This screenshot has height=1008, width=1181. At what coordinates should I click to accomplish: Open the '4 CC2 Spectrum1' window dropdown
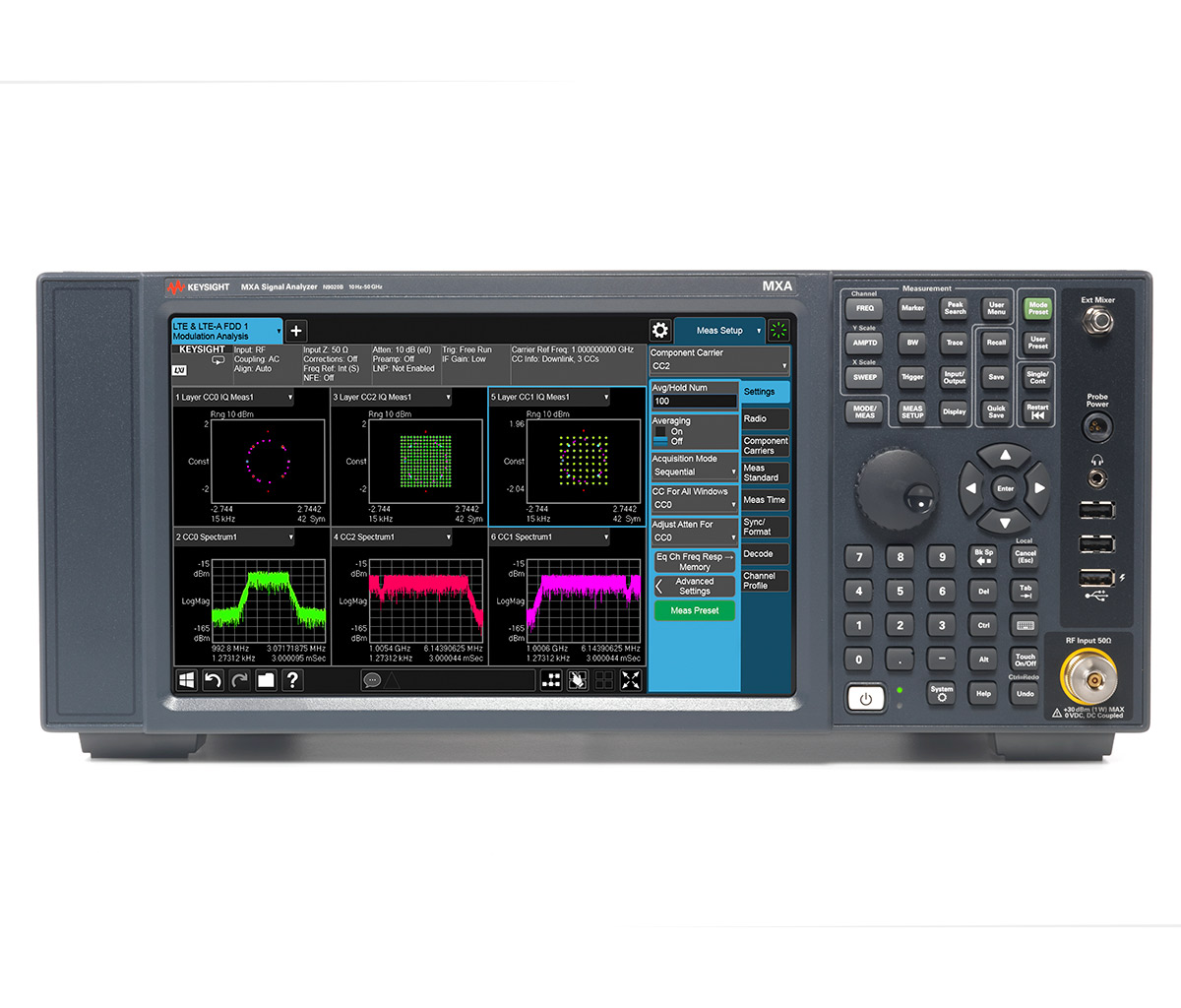point(392,537)
